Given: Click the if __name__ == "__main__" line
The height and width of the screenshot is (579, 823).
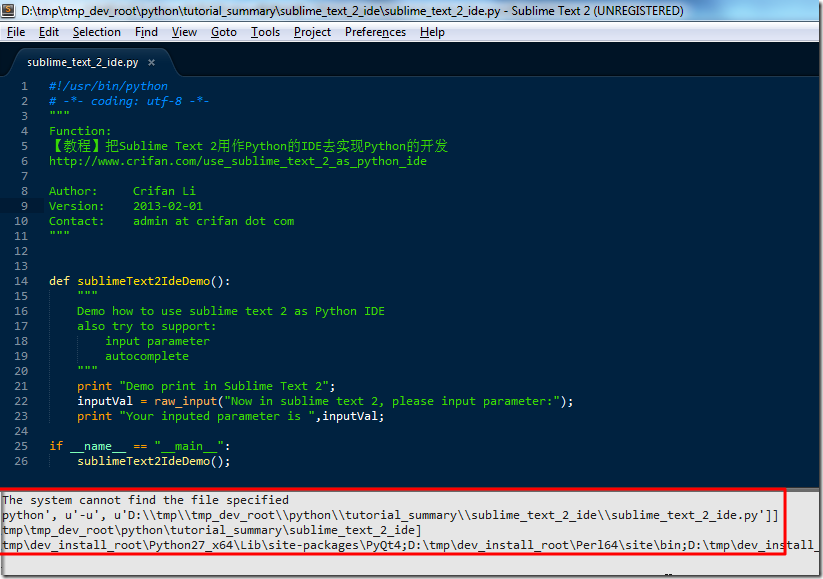Looking at the screenshot, I should coord(140,446).
